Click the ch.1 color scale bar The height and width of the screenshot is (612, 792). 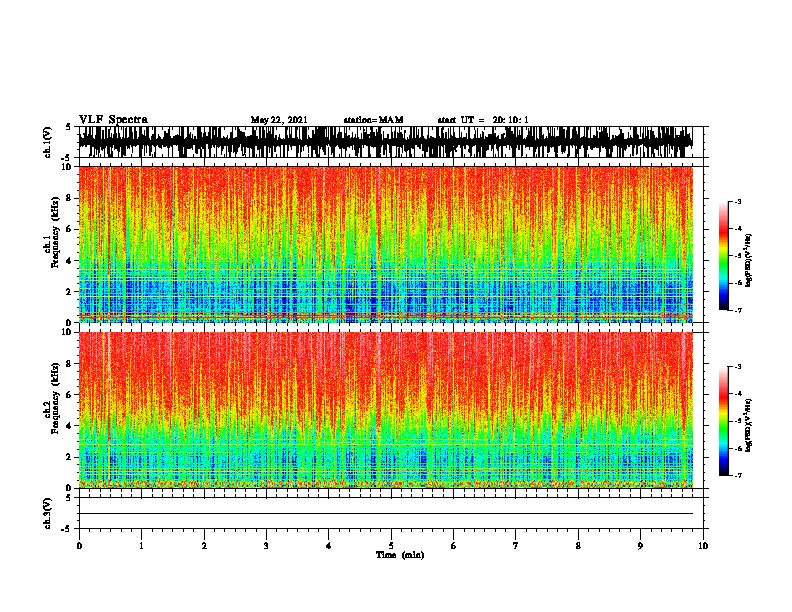click(724, 256)
